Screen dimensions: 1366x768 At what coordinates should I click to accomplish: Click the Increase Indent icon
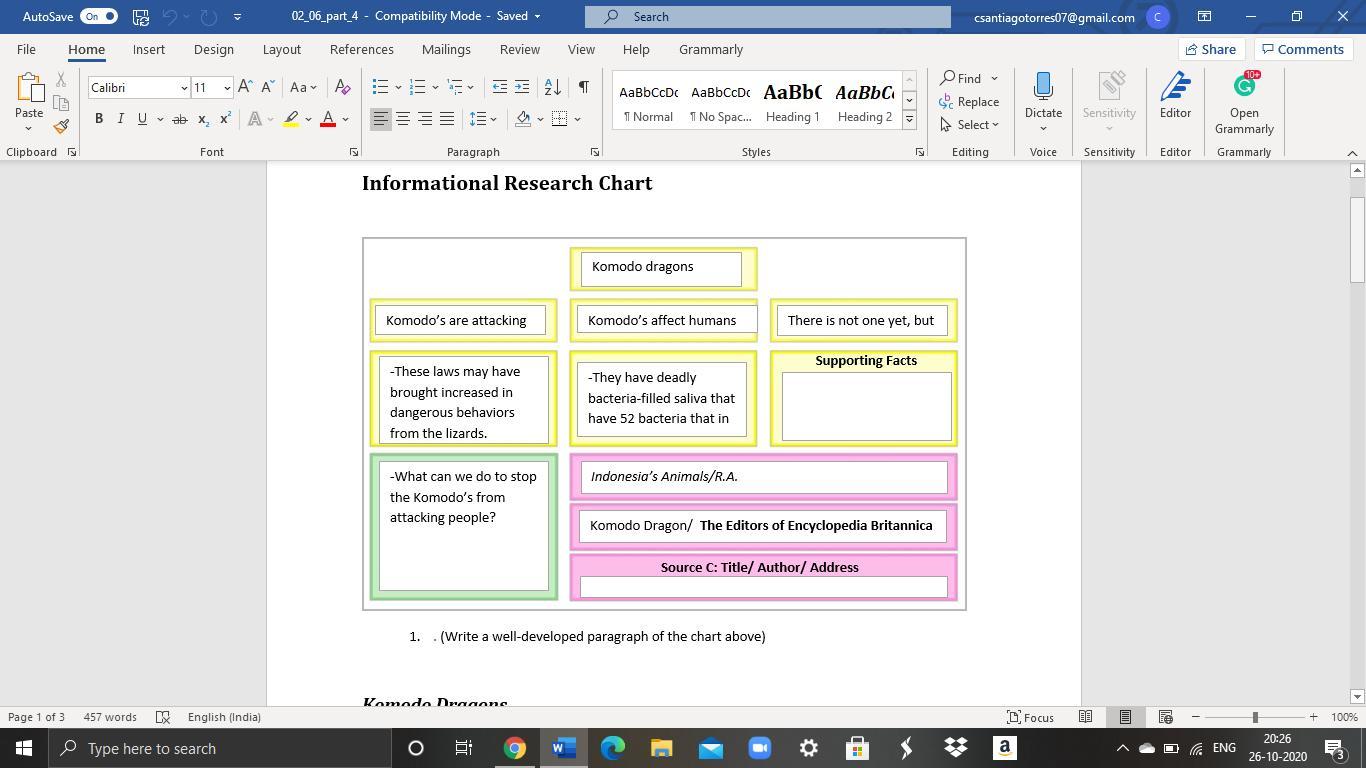522,88
